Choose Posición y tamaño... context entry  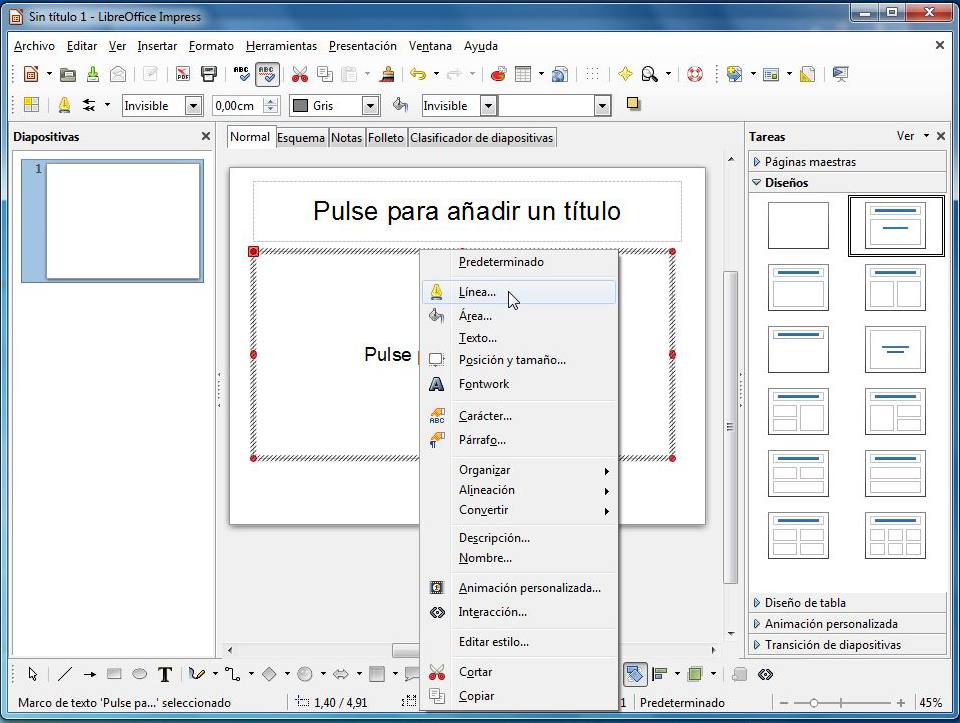(519, 360)
